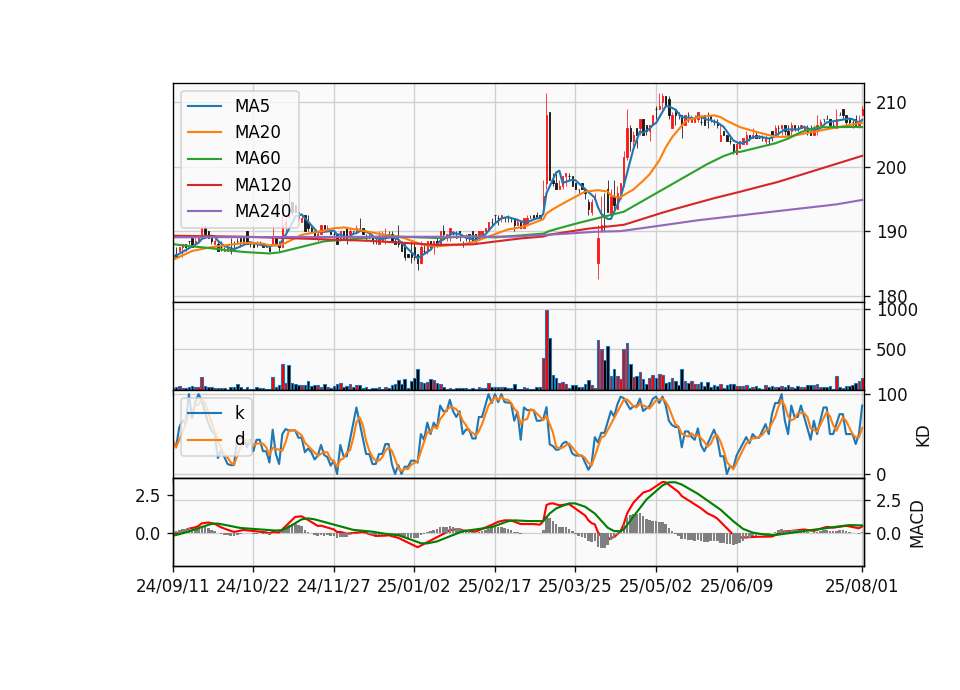Click the KD axis title
Image resolution: width=960 pixels, height=690 pixels.
[923, 437]
